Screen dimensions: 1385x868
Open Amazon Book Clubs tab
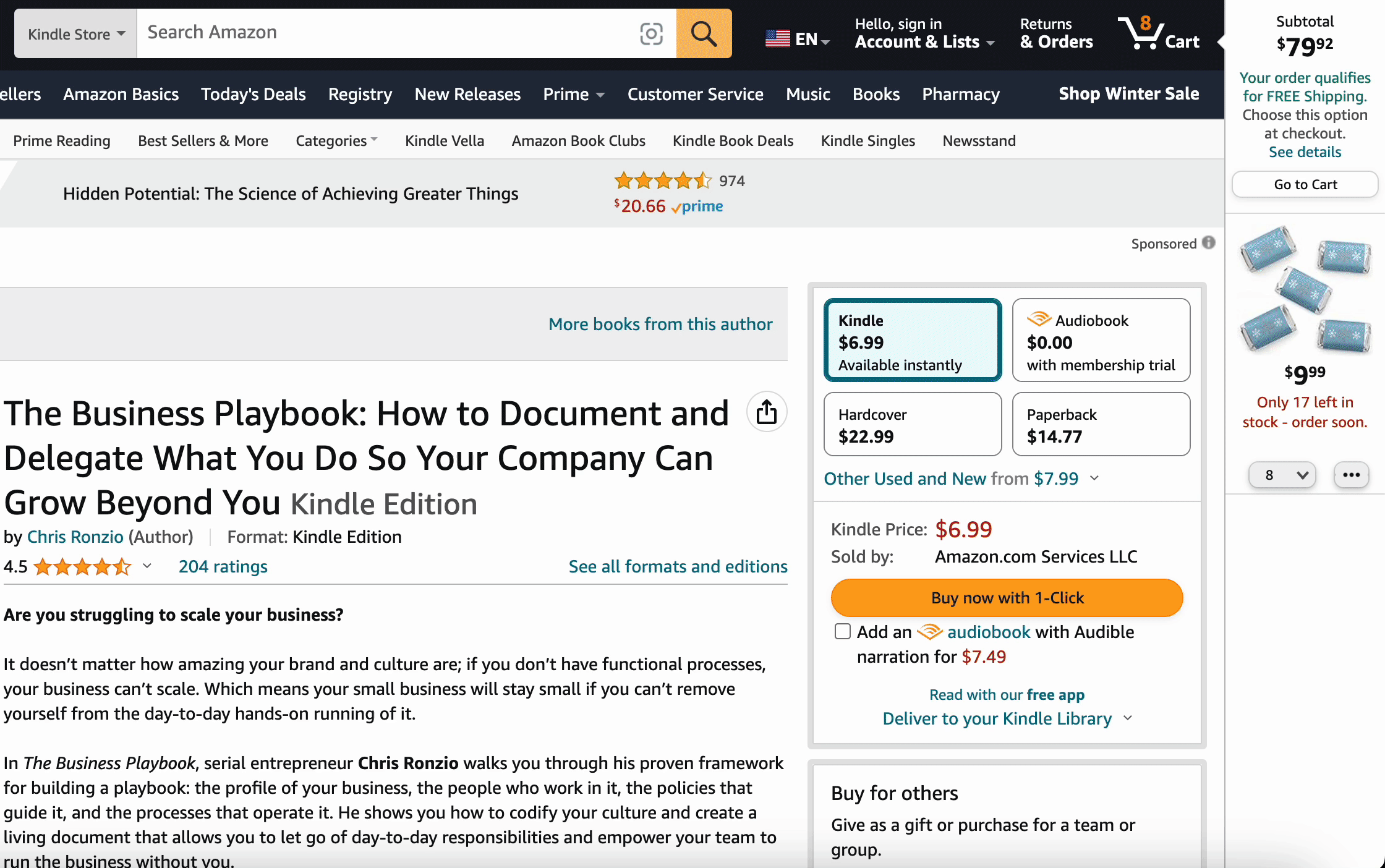pyautogui.click(x=579, y=141)
